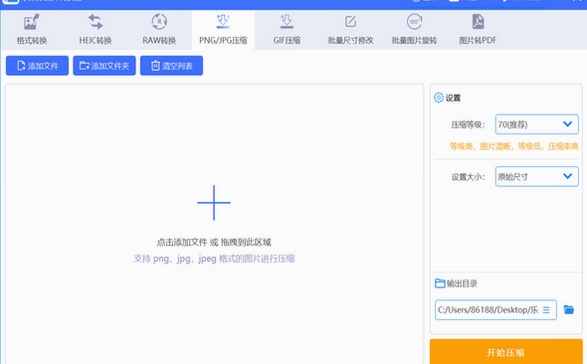Click the 输出目录 label text
The height and width of the screenshot is (364, 587).
462,283
